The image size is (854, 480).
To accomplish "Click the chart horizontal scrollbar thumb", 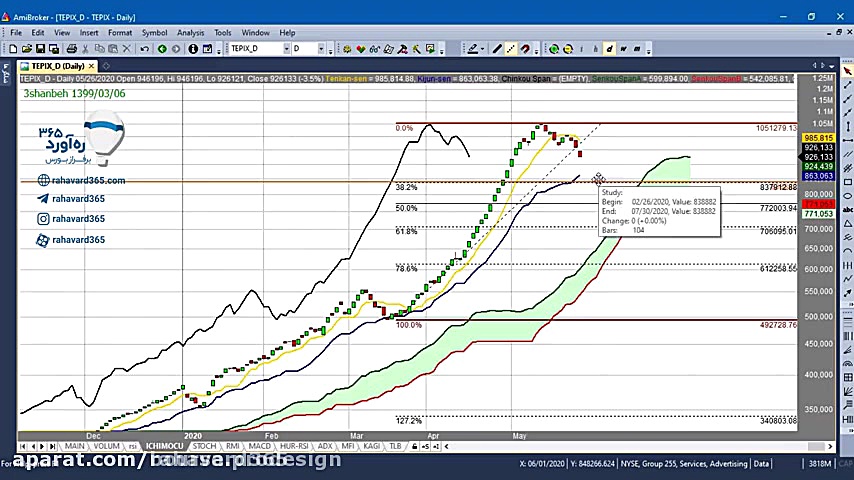I will pyautogui.click(x=816, y=446).
